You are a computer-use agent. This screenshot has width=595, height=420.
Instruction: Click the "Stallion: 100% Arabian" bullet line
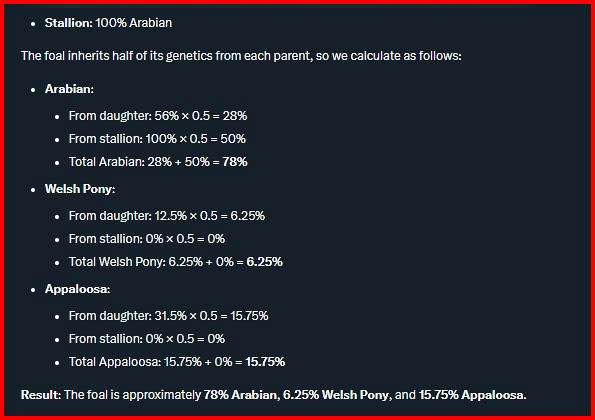click(108, 23)
